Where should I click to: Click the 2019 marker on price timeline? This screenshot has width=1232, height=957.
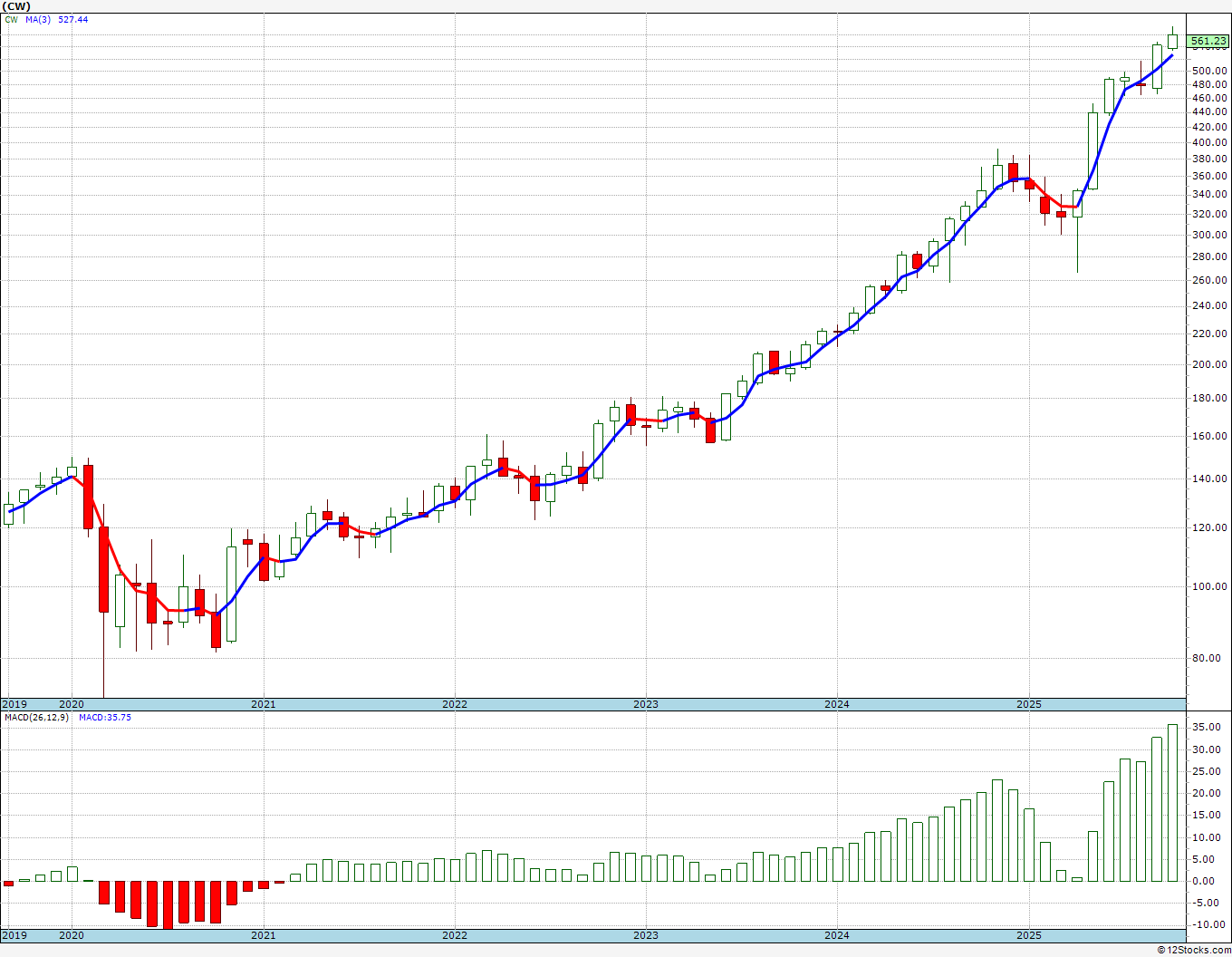tap(14, 704)
